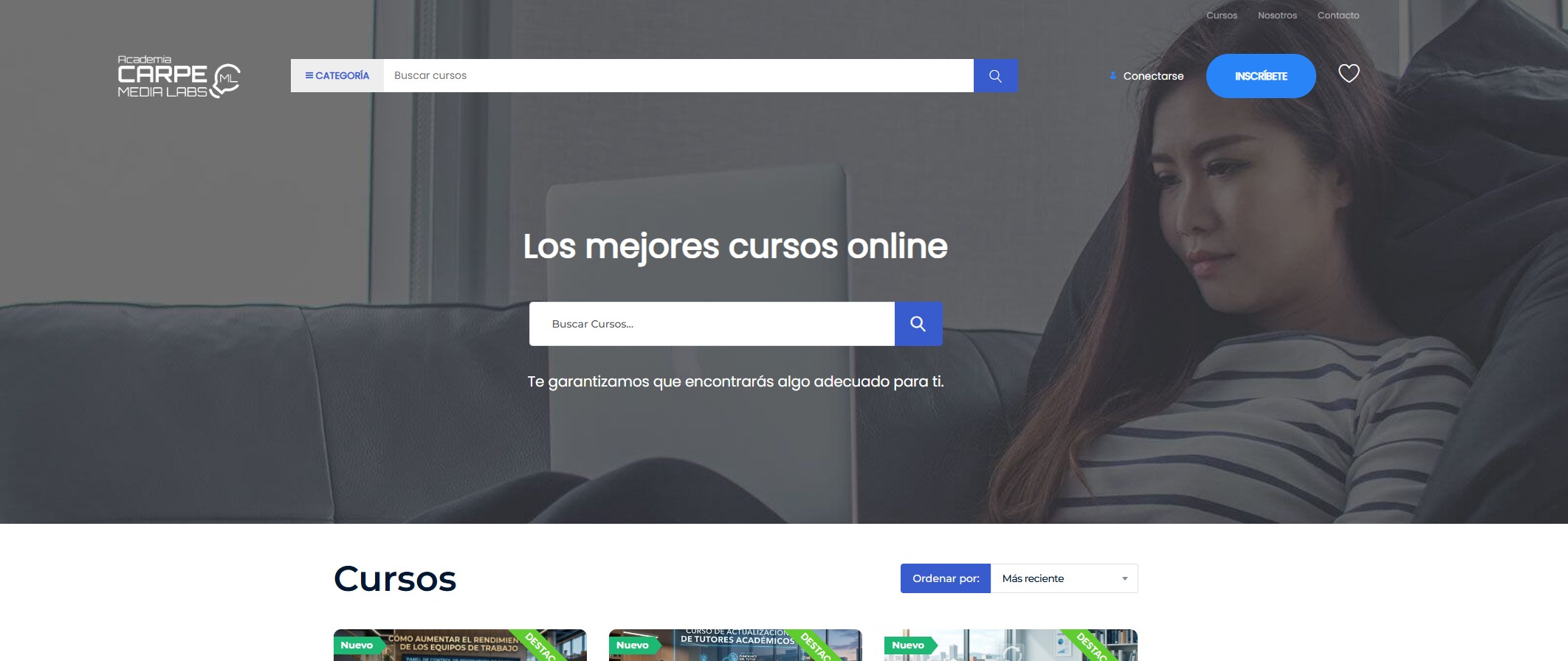This screenshot has height=661, width=1568.
Task: Click the Inscríbete button
Action: [x=1261, y=76]
